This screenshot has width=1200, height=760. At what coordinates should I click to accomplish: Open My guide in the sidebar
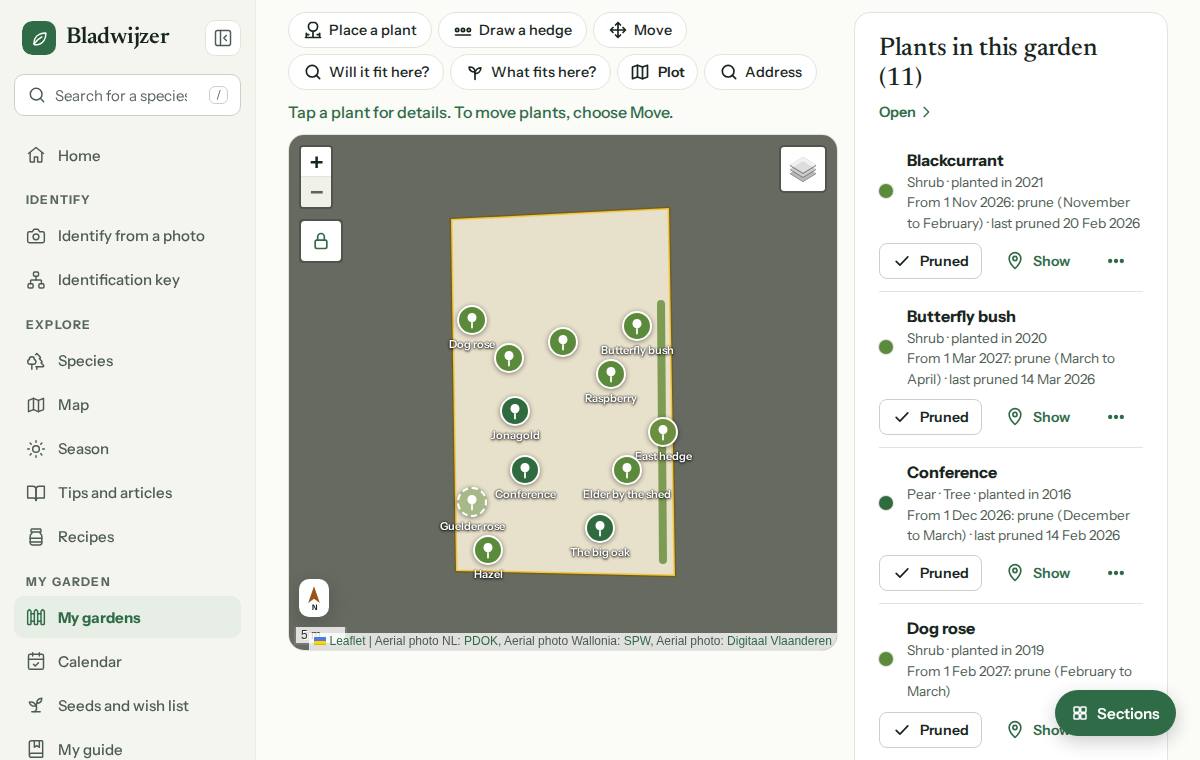point(127,749)
